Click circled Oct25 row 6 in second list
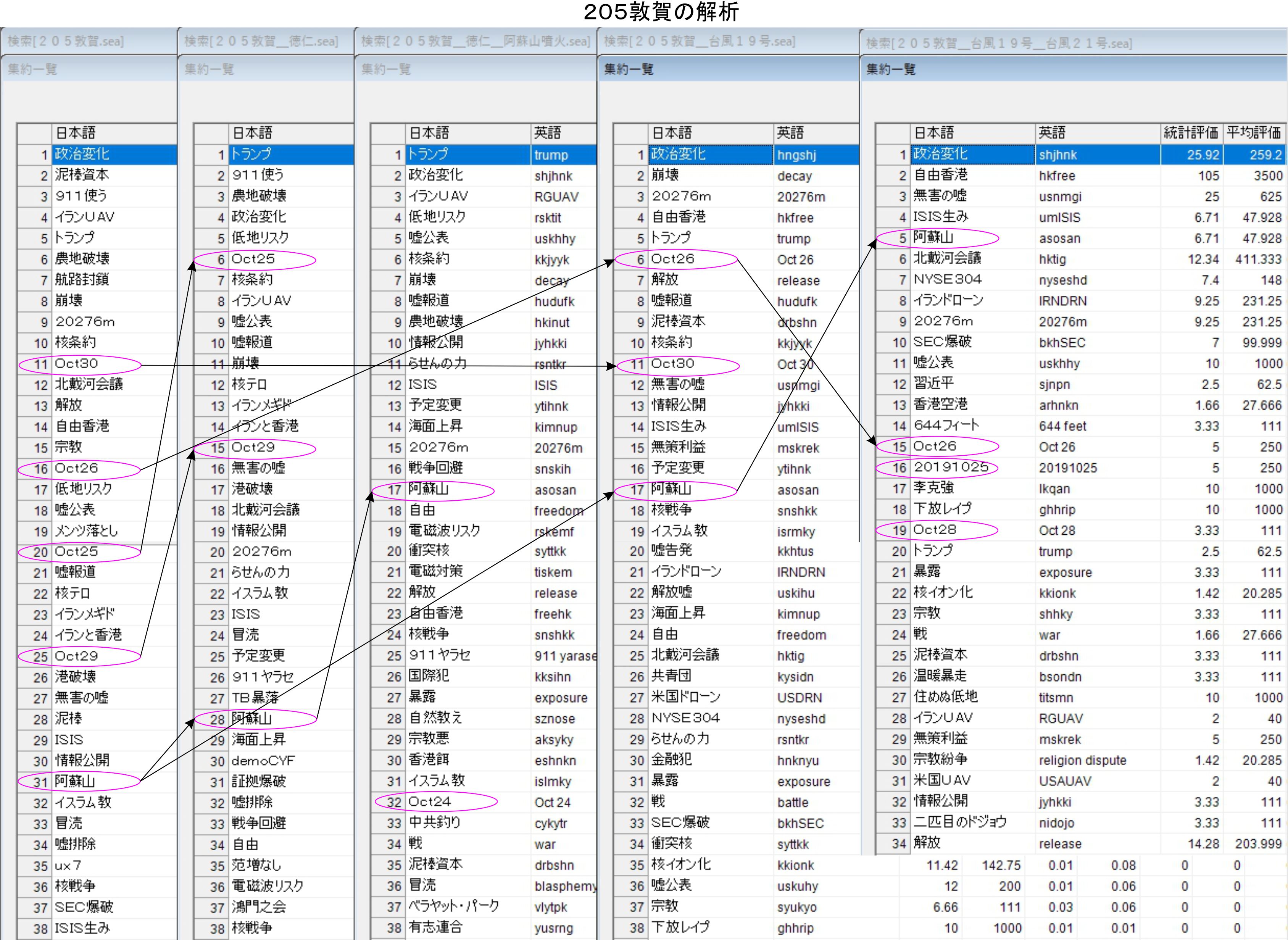 (x=253, y=260)
